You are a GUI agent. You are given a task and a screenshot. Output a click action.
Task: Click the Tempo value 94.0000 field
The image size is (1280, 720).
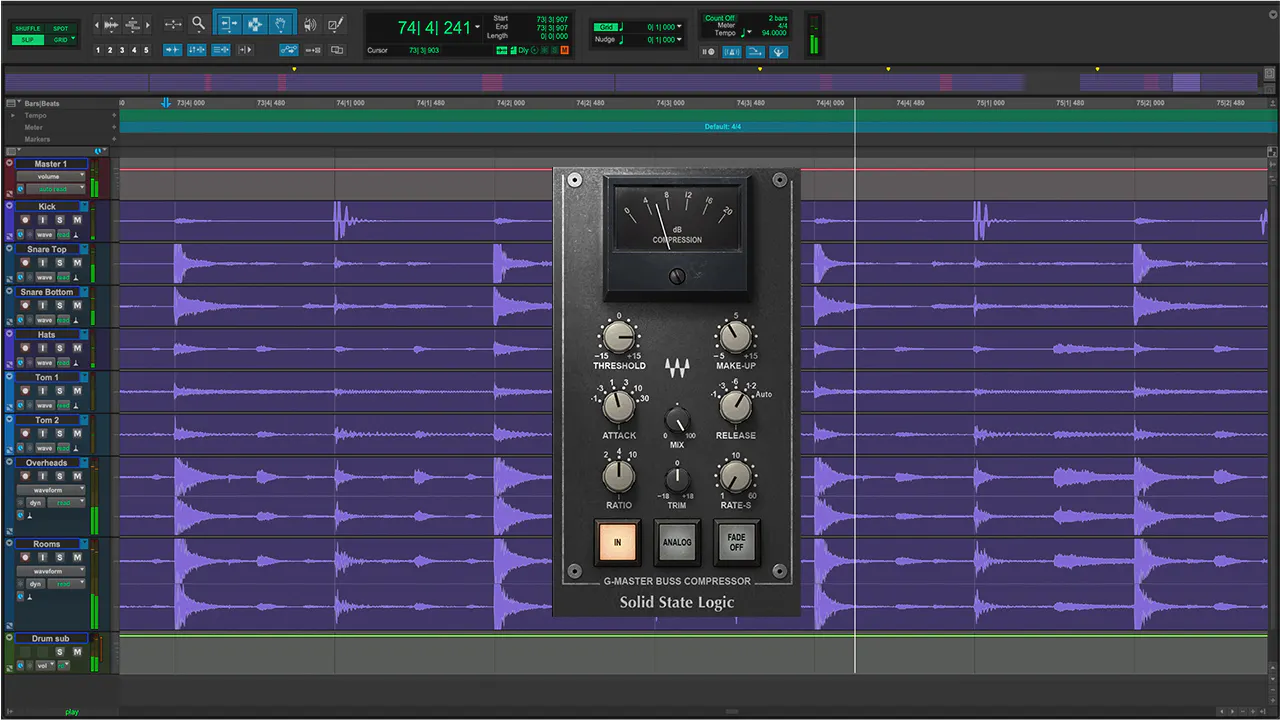(774, 33)
